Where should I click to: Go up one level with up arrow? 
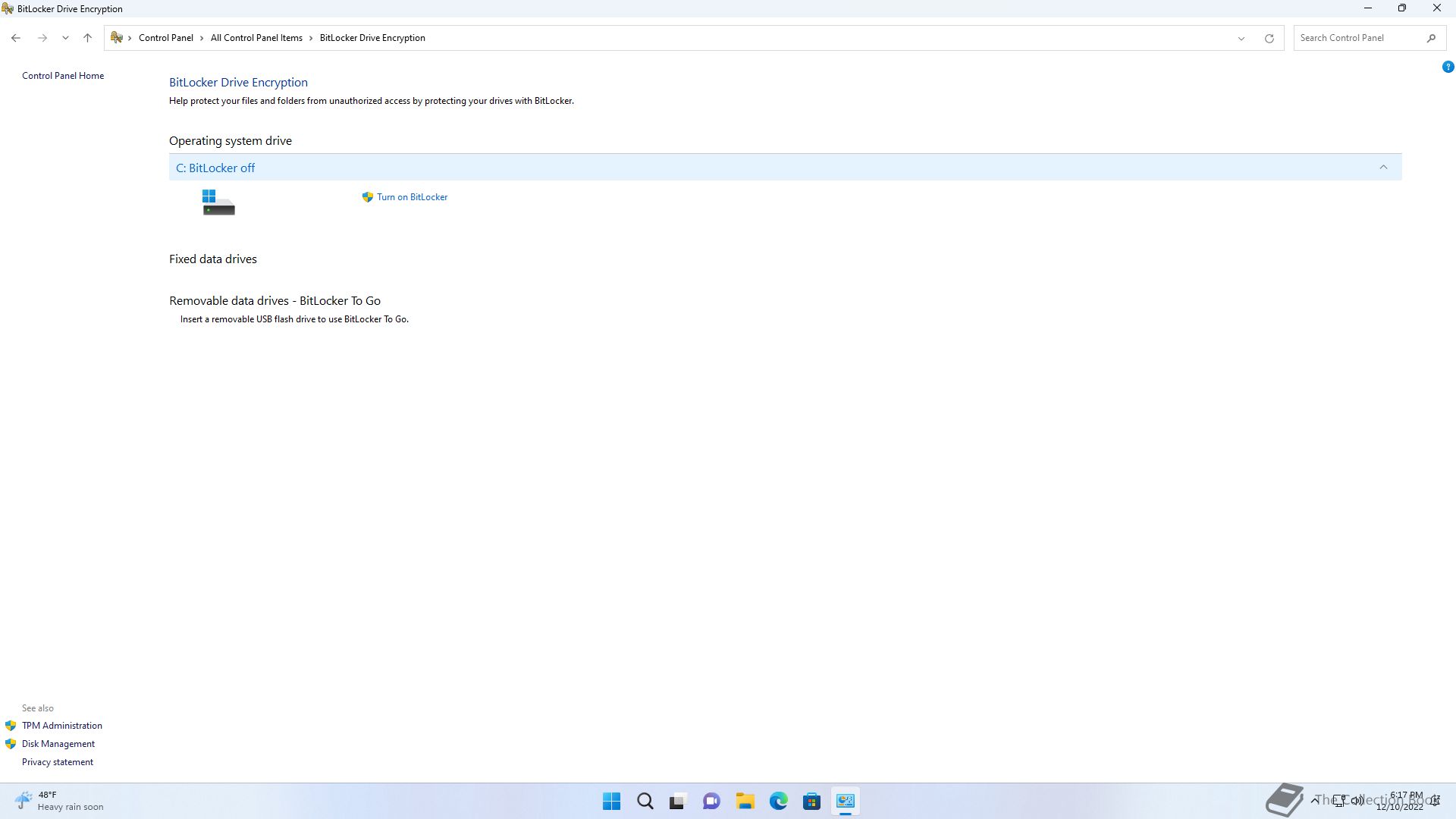(x=87, y=38)
